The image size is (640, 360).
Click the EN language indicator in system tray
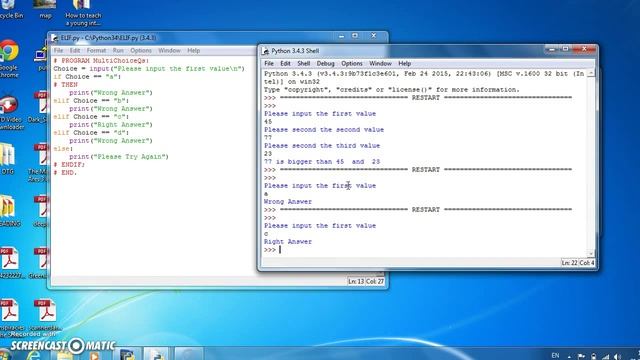pyautogui.click(x=556, y=356)
